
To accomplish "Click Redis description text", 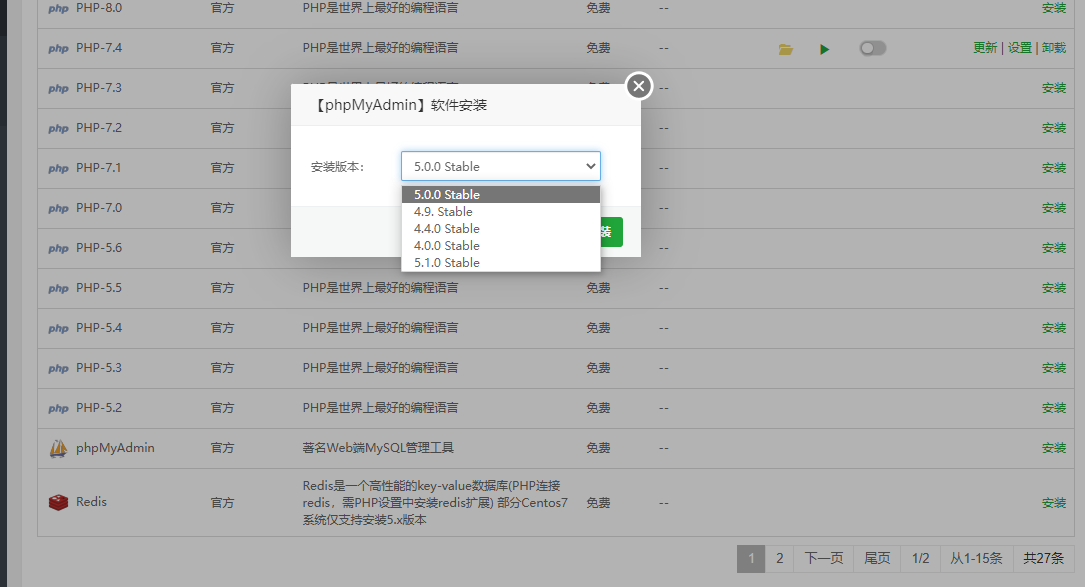I will (x=435, y=503).
